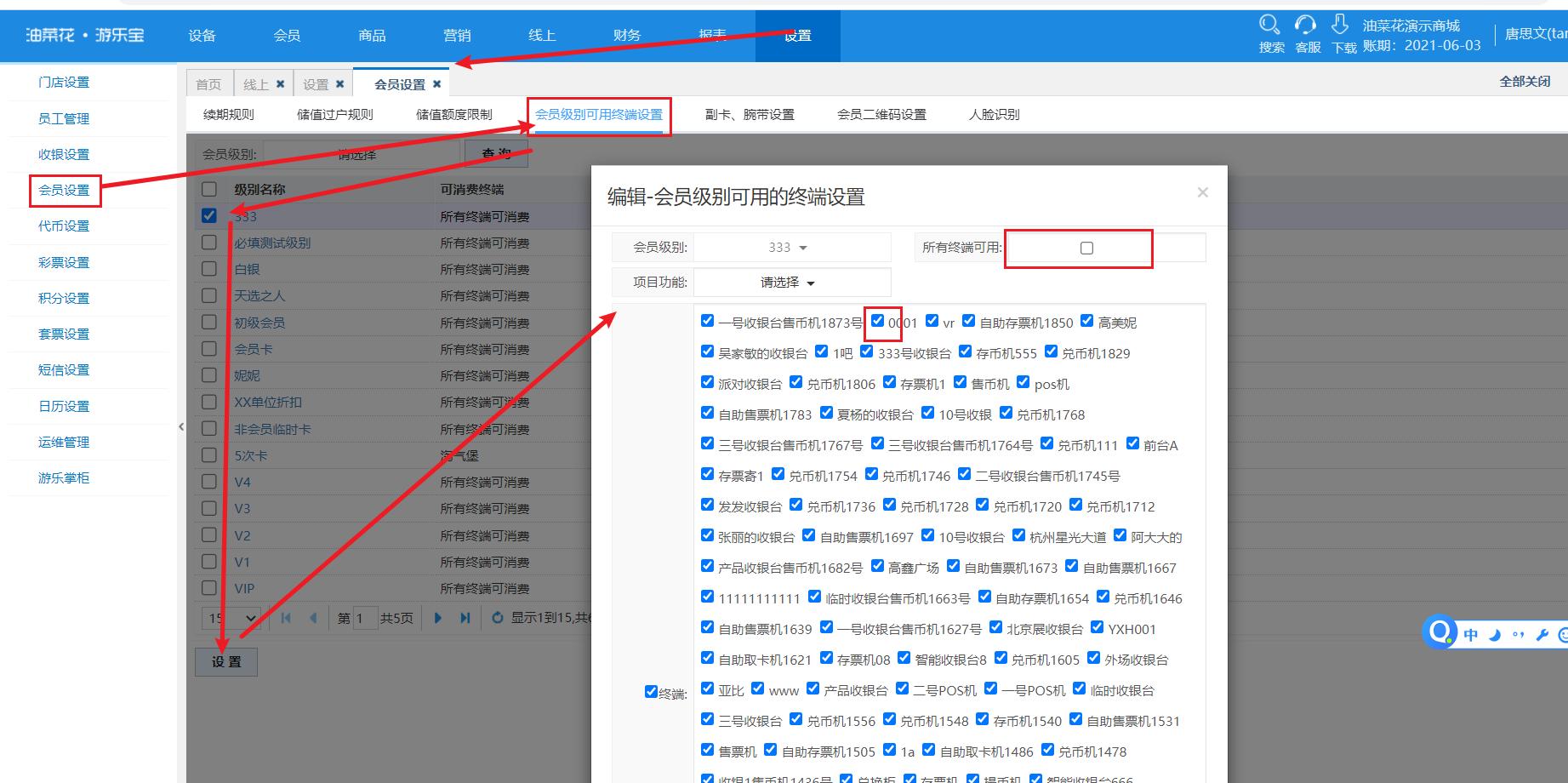Screen dimensions: 1568x783
Task: Click the download icon in header
Action: tap(1340, 25)
